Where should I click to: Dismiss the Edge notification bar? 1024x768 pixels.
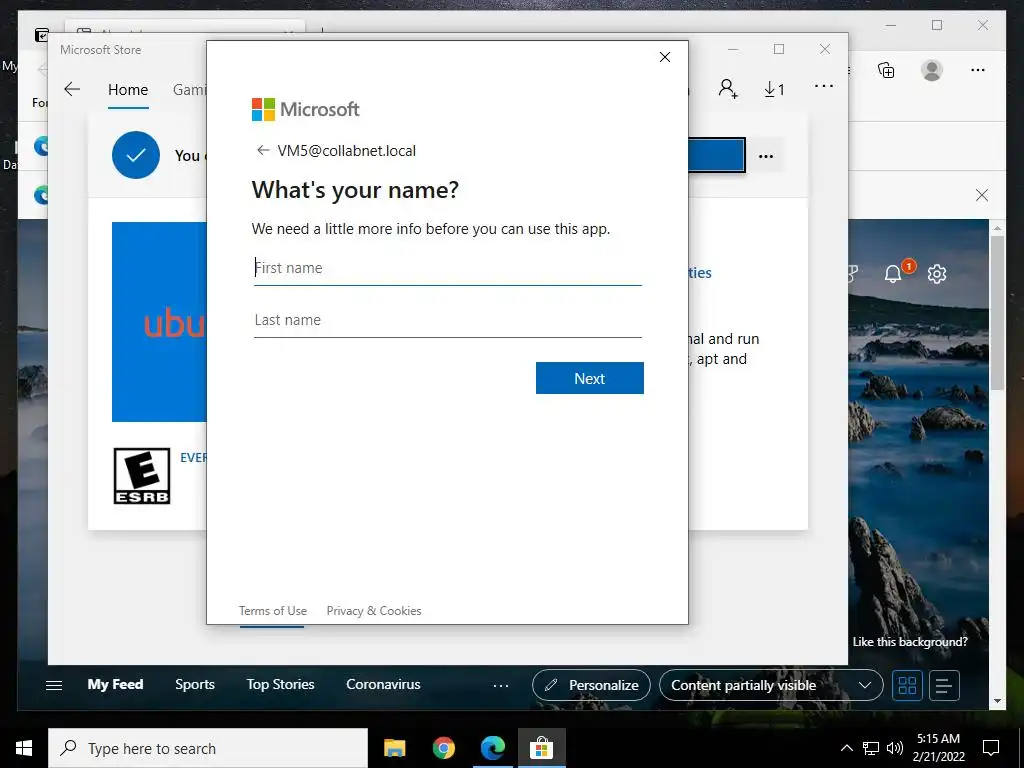(x=982, y=195)
